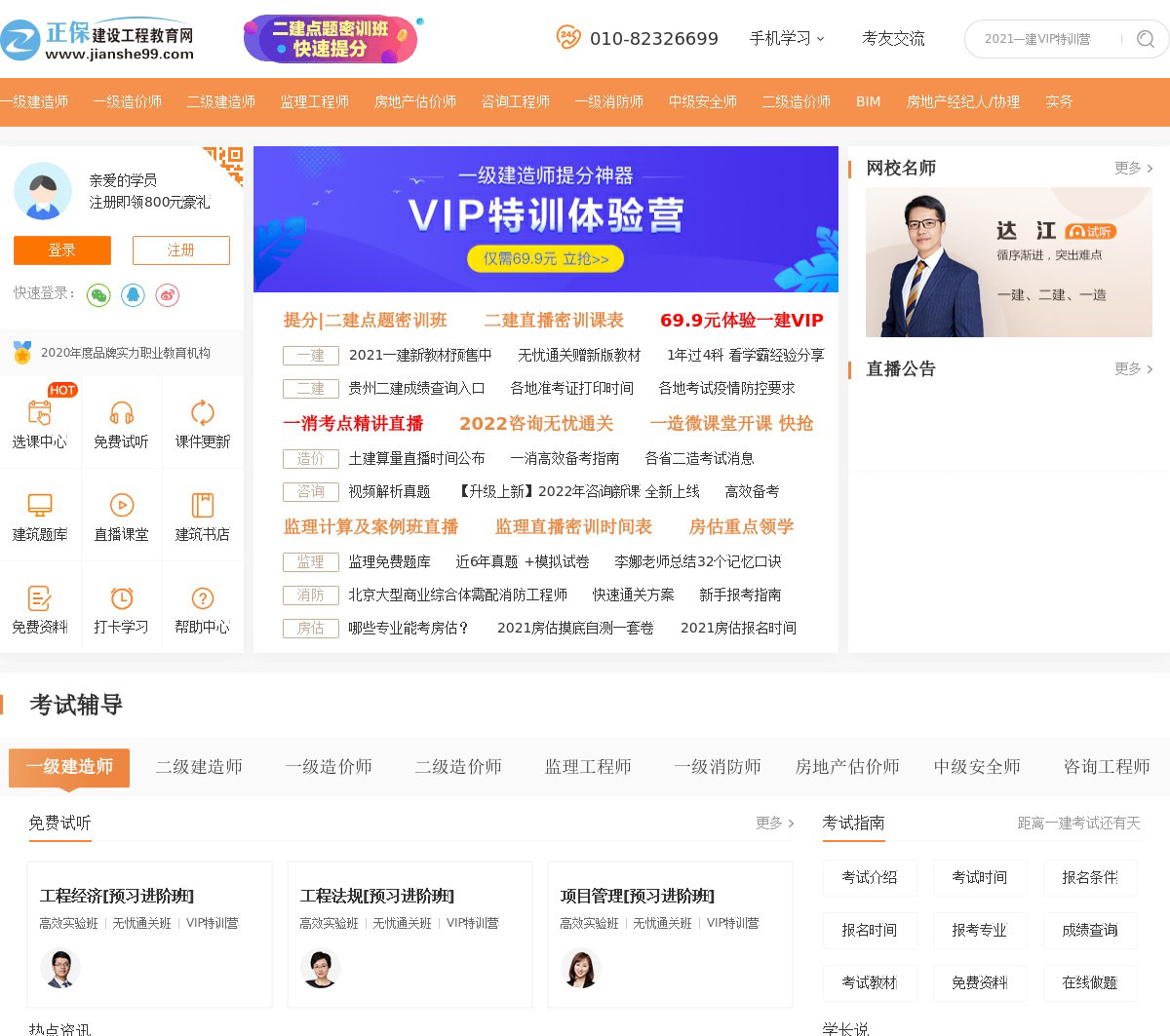Screen dimensions: 1170x1036
Task: Open the 监理免费题库 link
Action: click(389, 561)
